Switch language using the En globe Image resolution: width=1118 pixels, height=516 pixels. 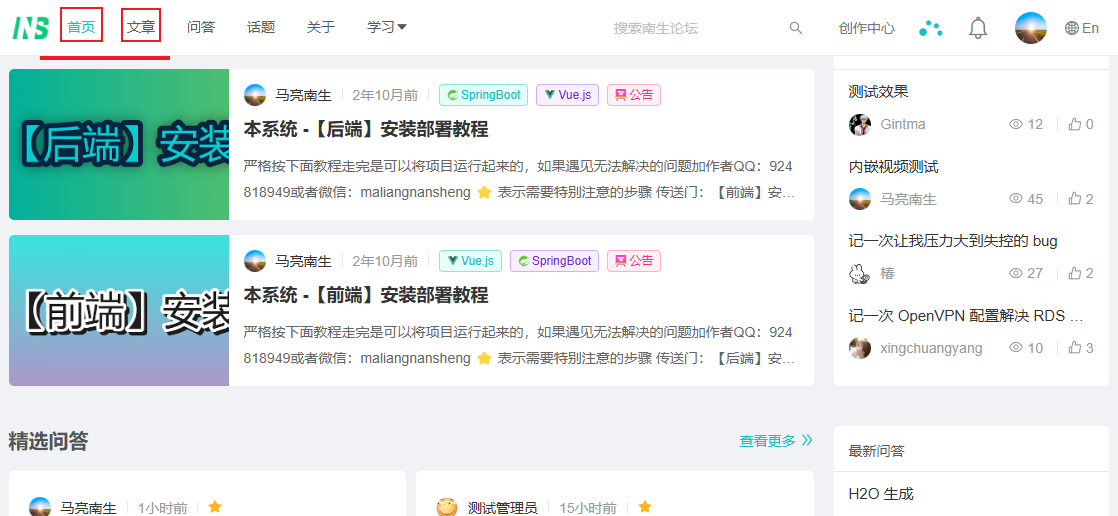point(1082,28)
